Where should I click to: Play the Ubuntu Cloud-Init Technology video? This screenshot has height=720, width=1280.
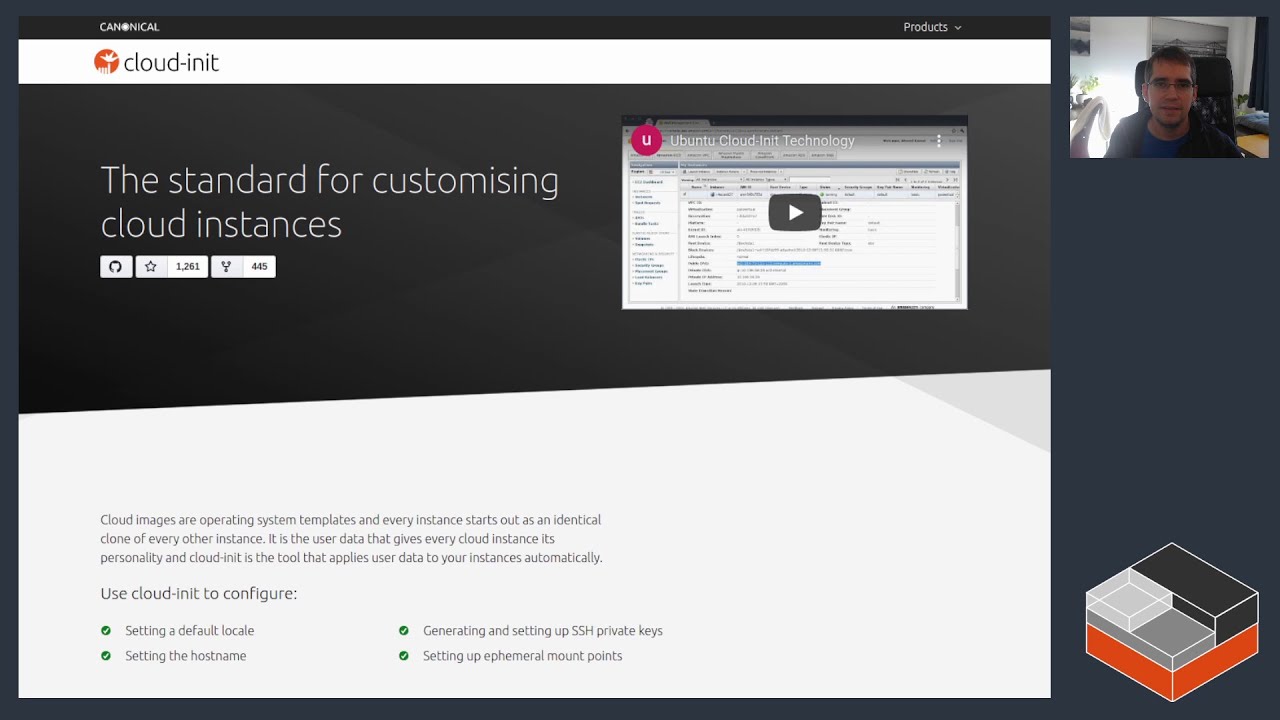click(794, 212)
